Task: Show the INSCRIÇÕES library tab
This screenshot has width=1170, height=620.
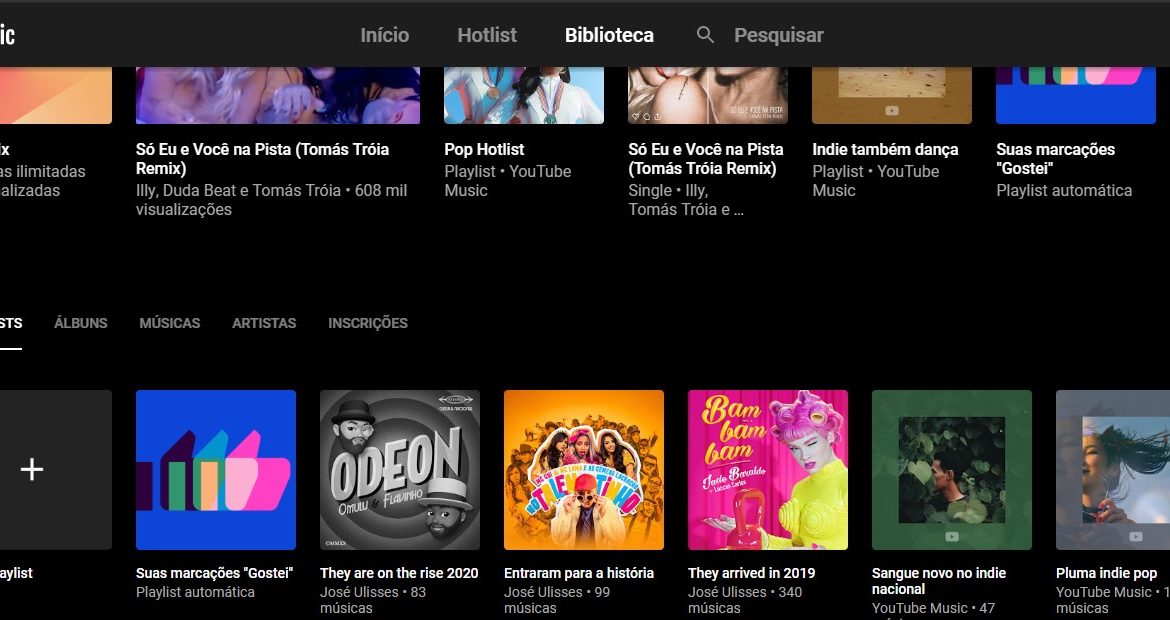Action: 368,323
